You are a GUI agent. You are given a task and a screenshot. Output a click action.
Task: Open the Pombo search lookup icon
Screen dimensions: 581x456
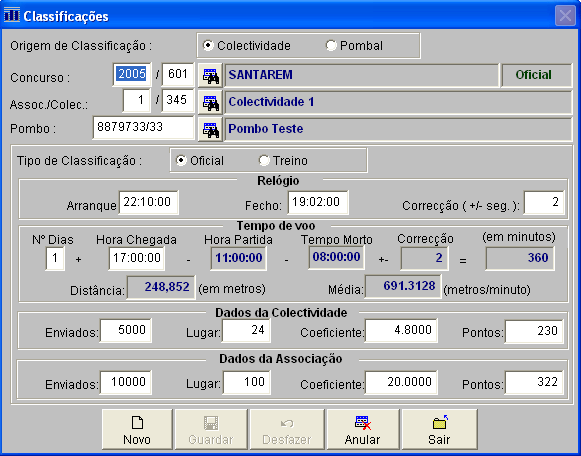210,129
